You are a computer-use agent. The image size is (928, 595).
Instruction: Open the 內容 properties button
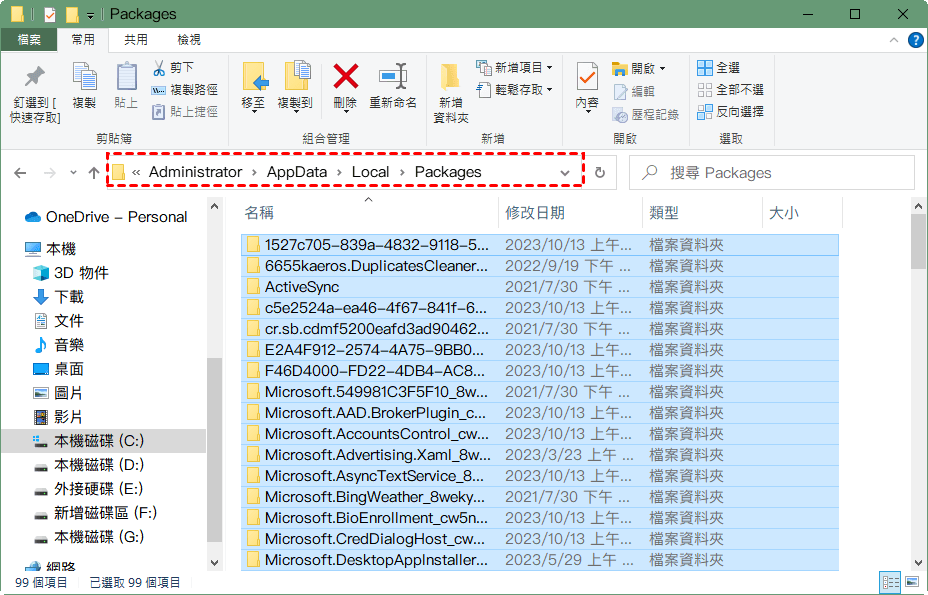pos(587,86)
